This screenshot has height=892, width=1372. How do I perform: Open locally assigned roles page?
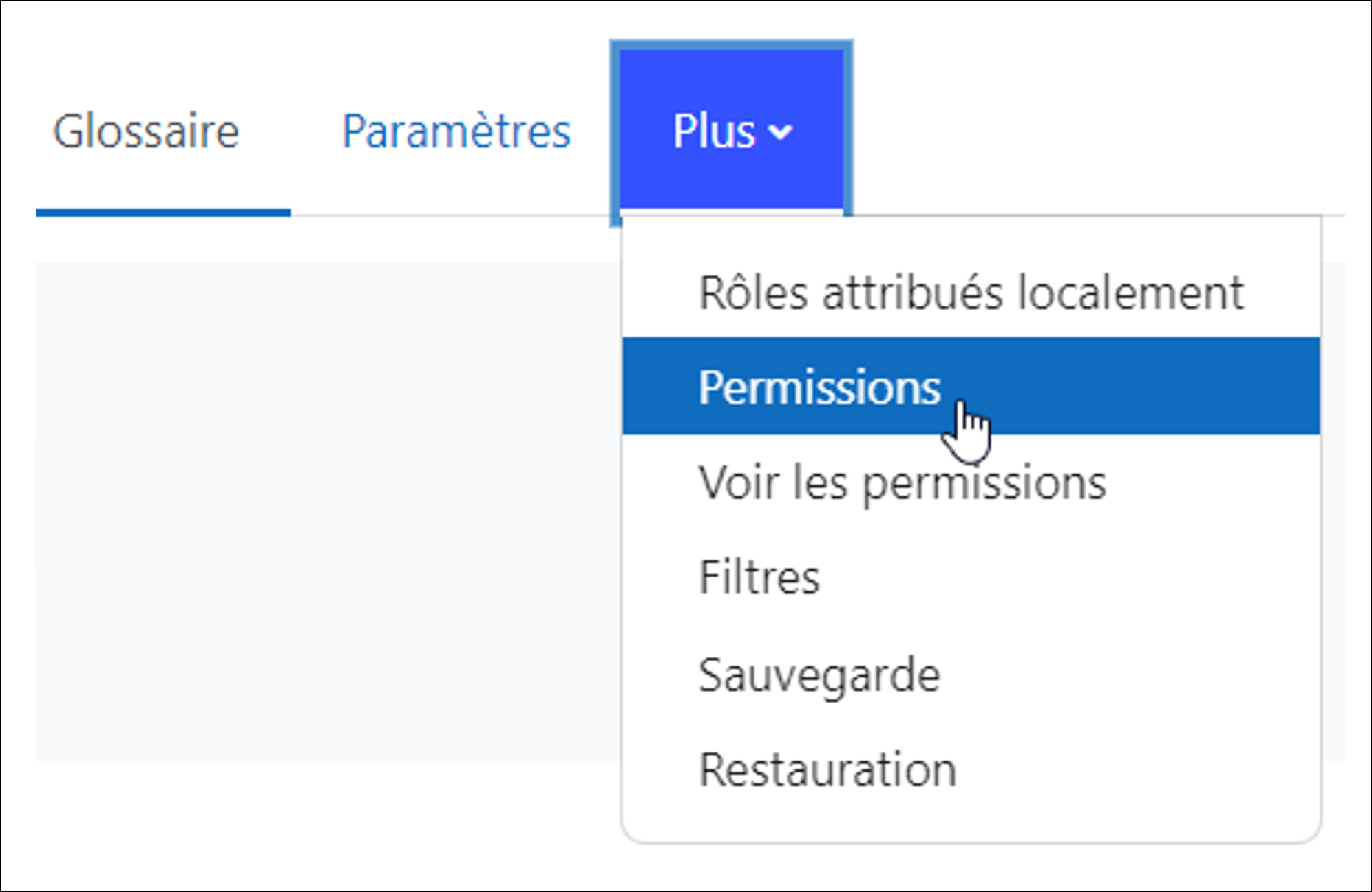pos(971,293)
